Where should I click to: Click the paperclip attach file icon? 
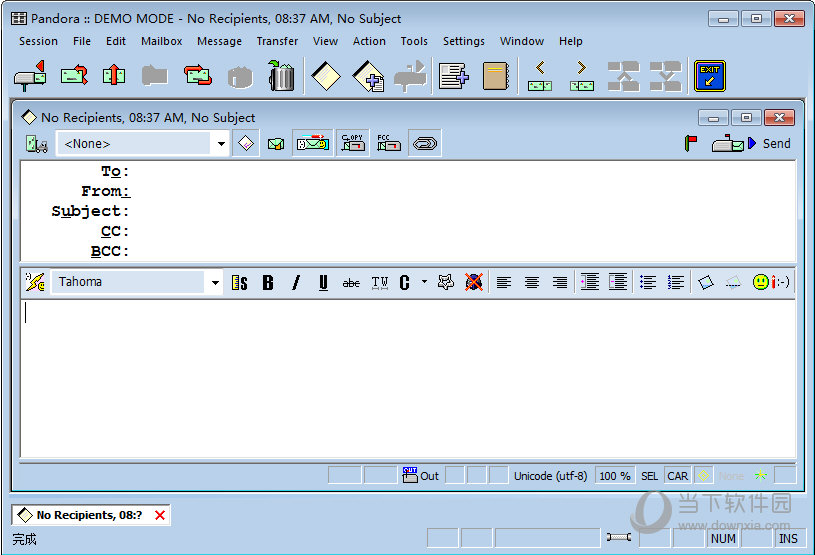coord(425,143)
